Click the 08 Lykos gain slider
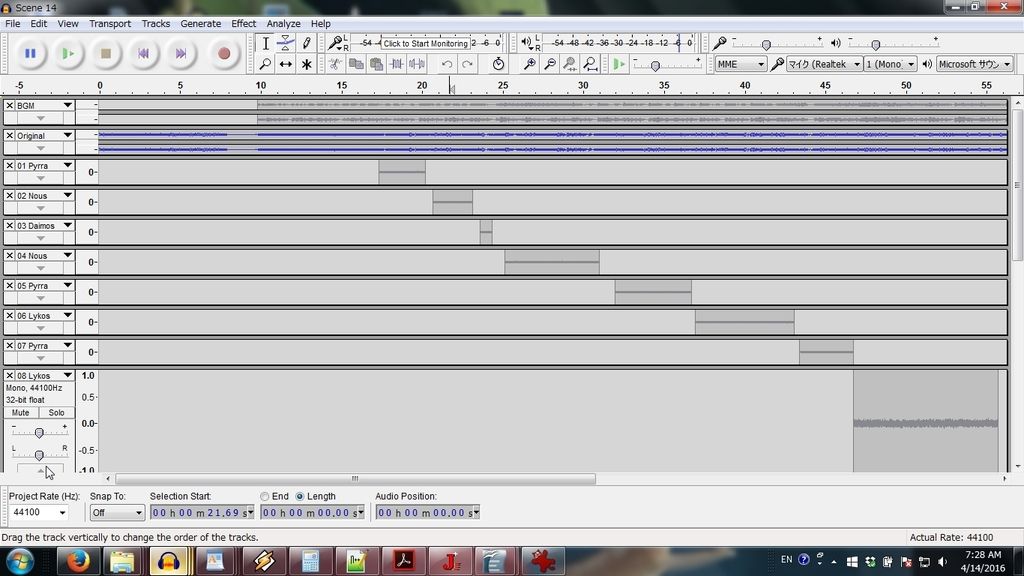The width and height of the screenshot is (1024, 576). click(39, 432)
